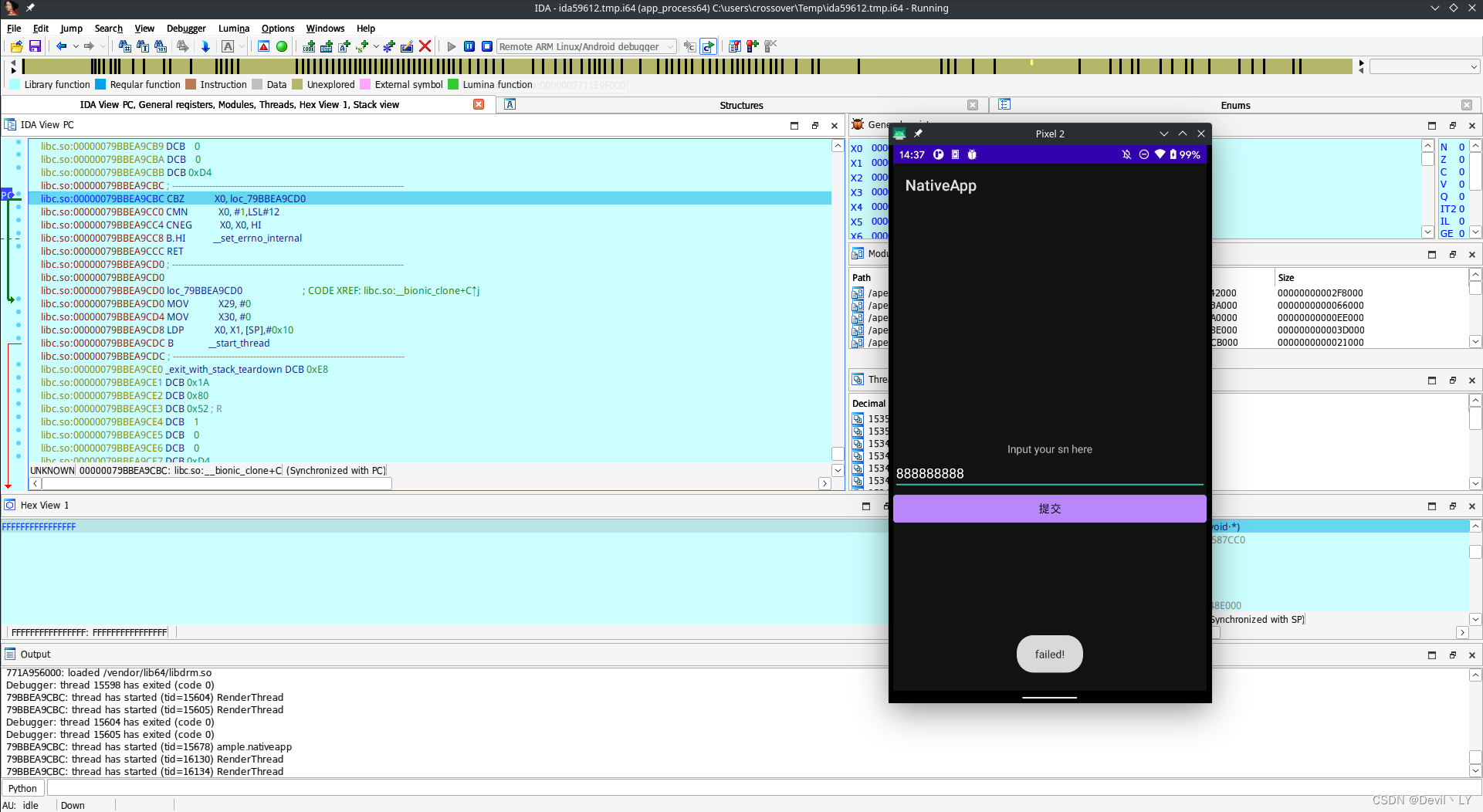The width and height of the screenshot is (1483, 812).
Task: Terminate the process with the stop button
Action: pos(487,46)
